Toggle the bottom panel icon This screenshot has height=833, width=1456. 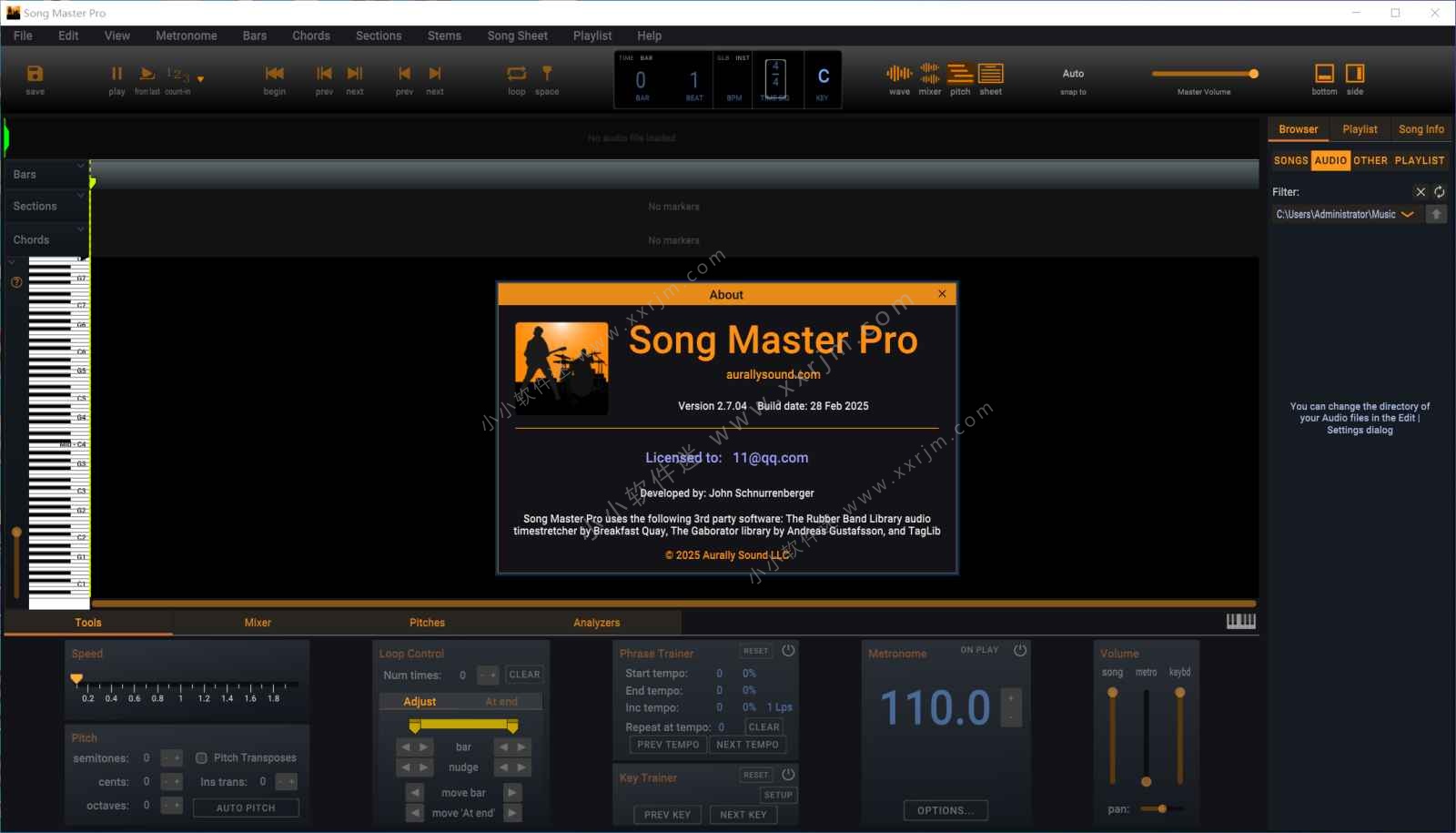[x=1325, y=74]
